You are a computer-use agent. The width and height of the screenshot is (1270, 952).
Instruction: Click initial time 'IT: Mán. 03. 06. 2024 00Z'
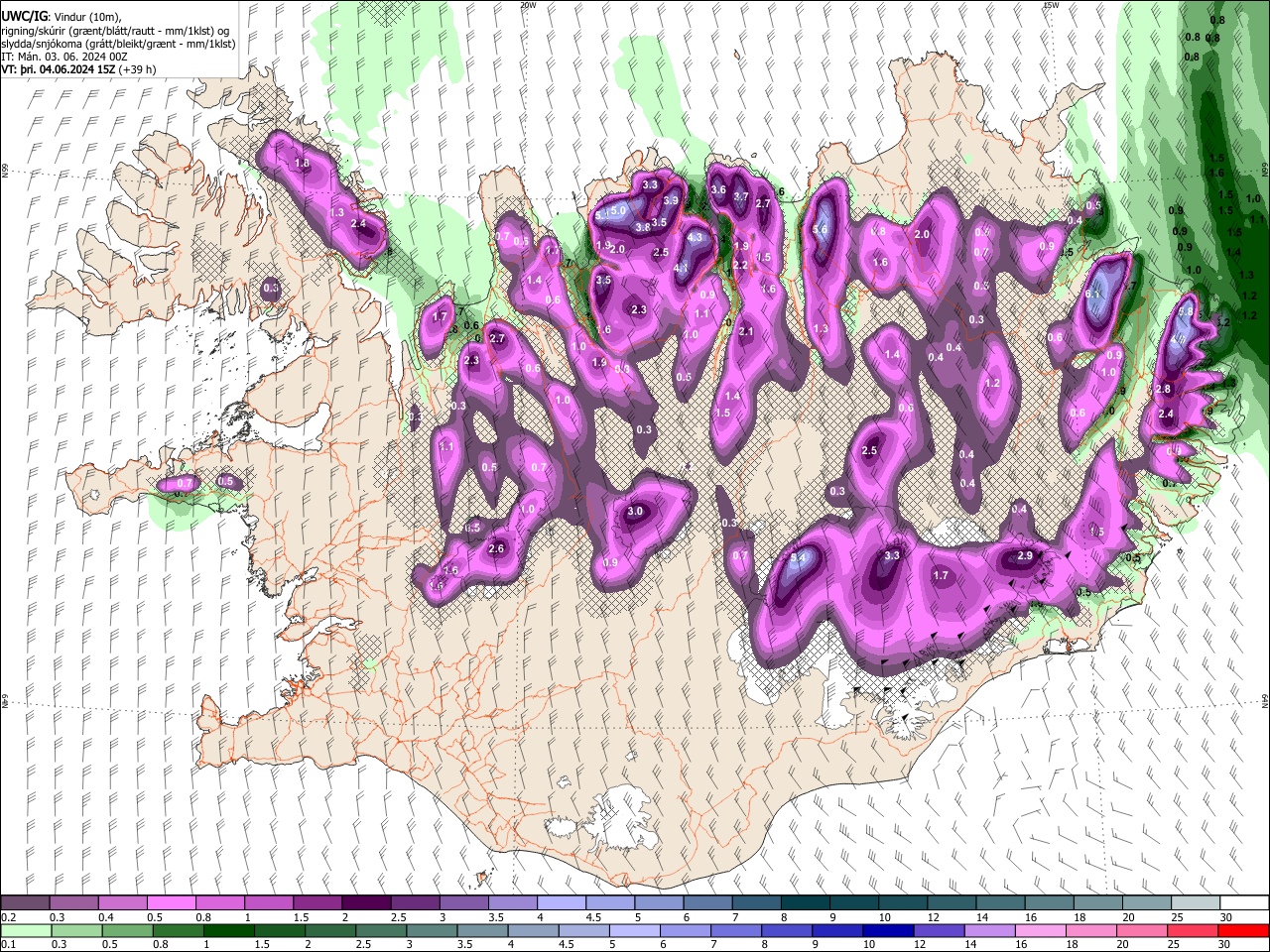coord(64,57)
